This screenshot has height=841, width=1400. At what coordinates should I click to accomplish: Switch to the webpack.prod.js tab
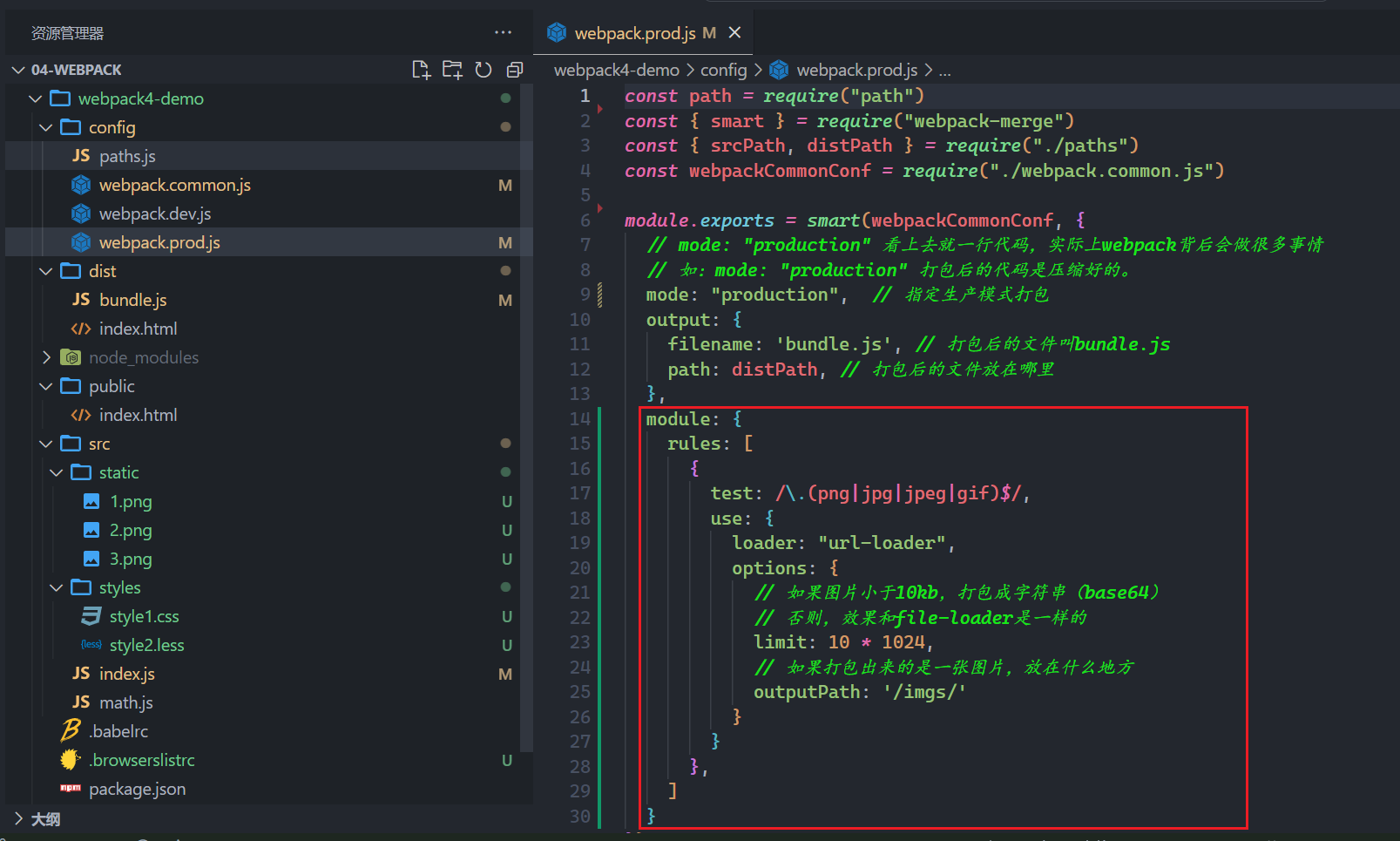coord(643,32)
